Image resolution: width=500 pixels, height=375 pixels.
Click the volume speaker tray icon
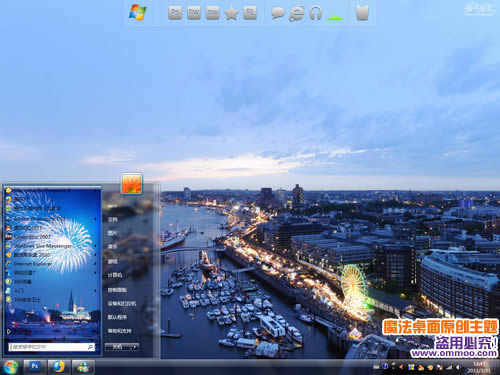point(458,367)
